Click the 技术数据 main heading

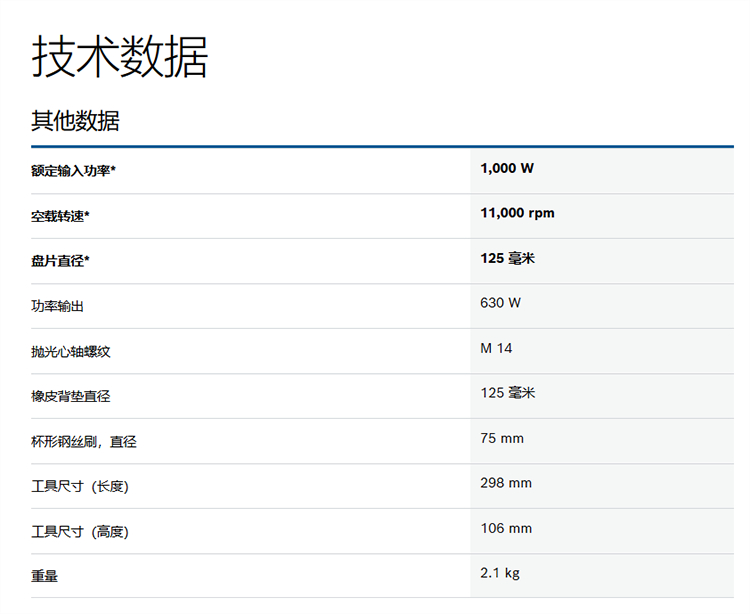pos(120,57)
